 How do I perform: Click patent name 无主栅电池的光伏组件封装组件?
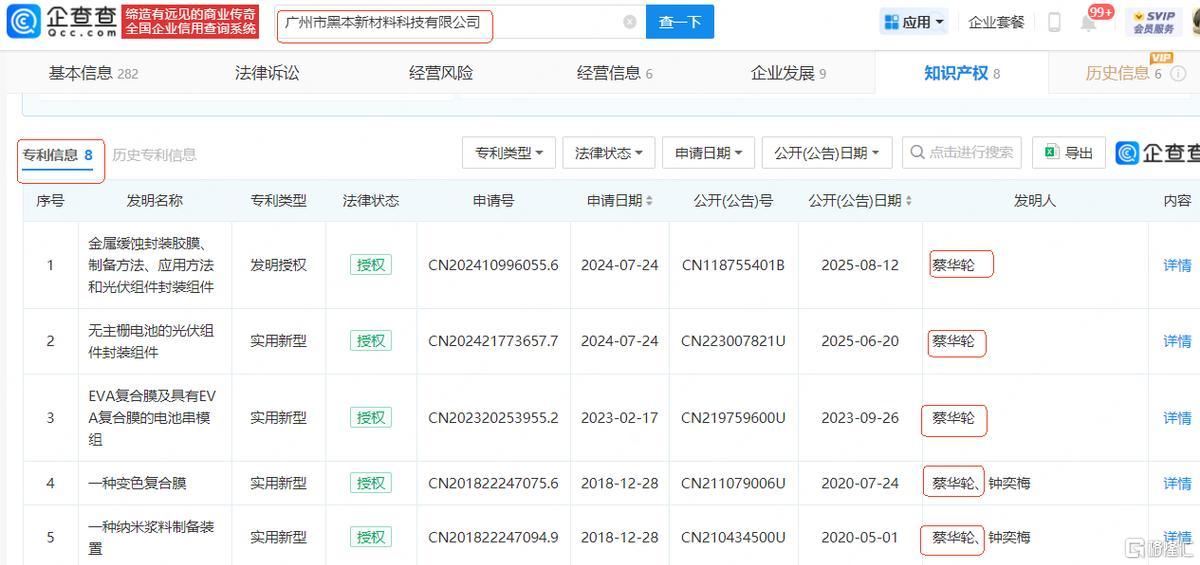point(151,341)
